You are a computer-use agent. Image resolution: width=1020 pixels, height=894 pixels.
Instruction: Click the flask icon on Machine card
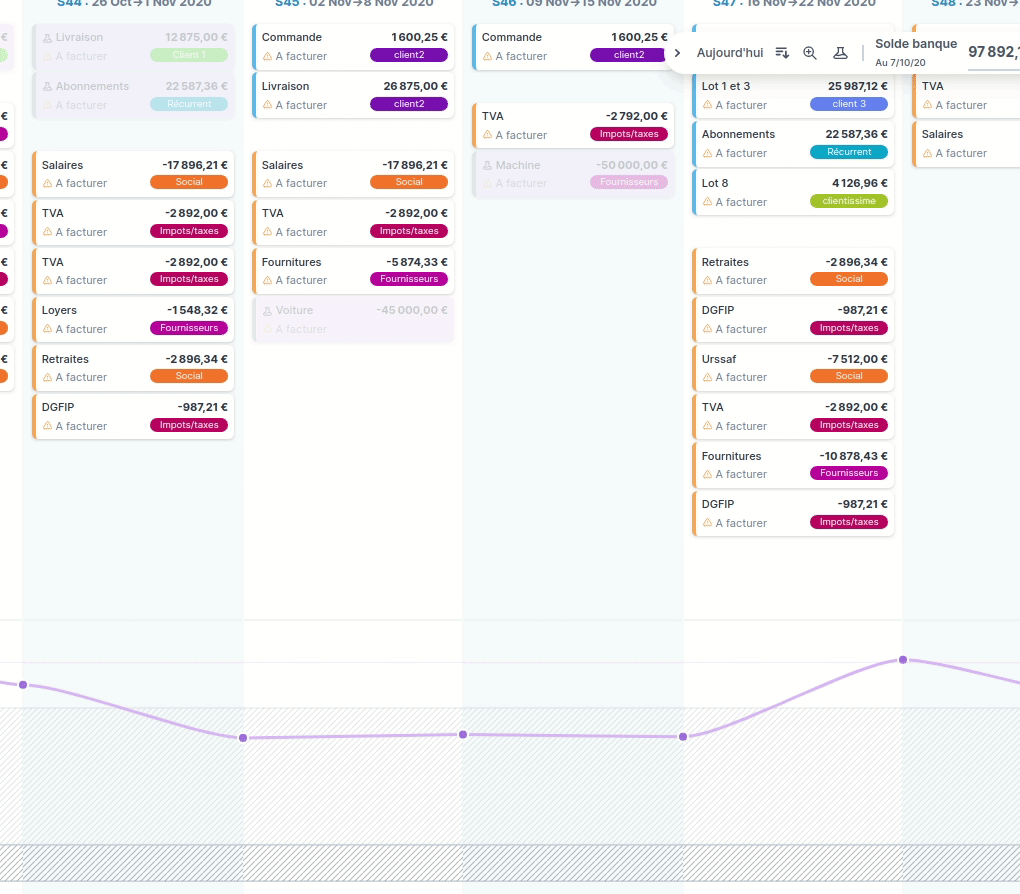click(488, 166)
